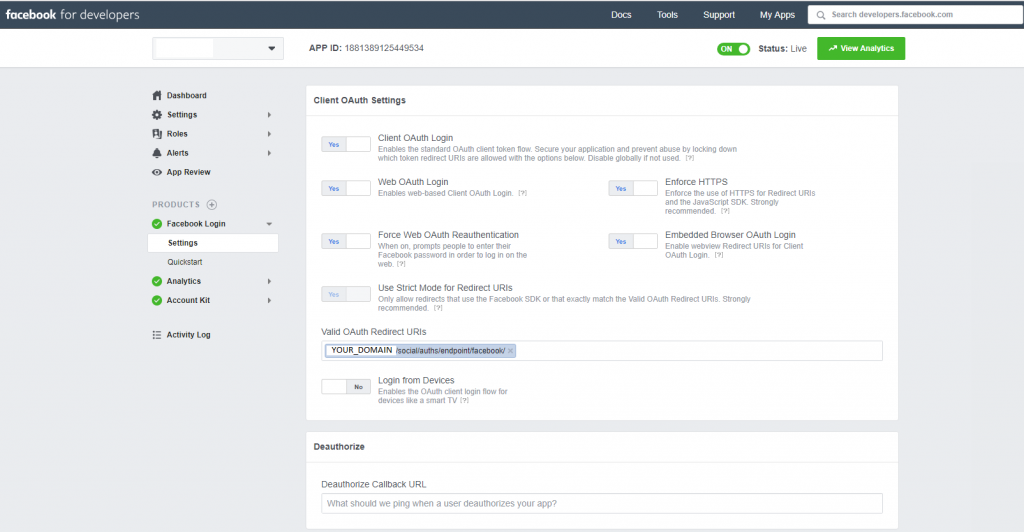Open the App Review link
The width and height of the screenshot is (1024, 532).
click(189, 172)
